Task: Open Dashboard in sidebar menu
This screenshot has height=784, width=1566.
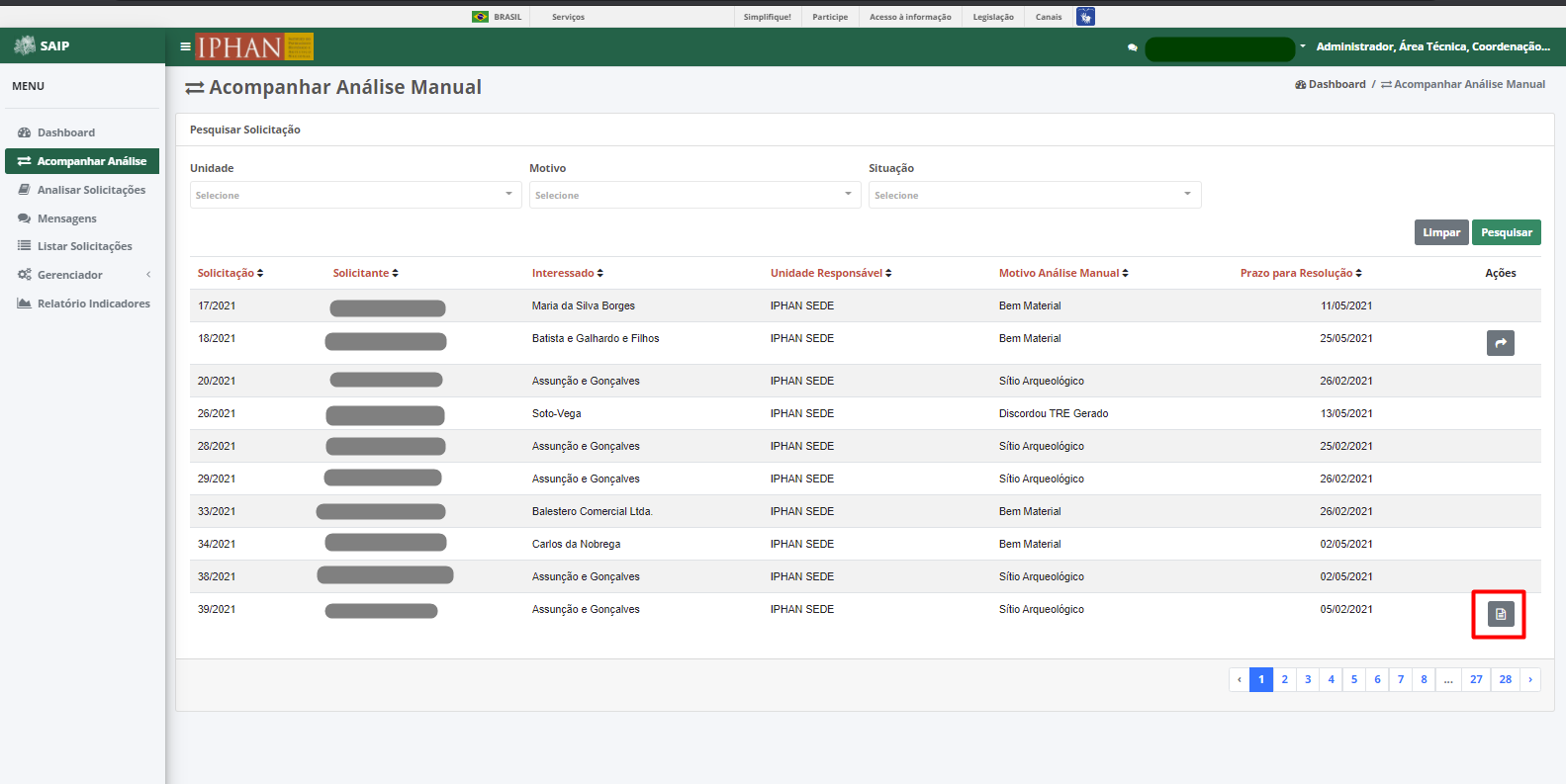Action: point(82,132)
